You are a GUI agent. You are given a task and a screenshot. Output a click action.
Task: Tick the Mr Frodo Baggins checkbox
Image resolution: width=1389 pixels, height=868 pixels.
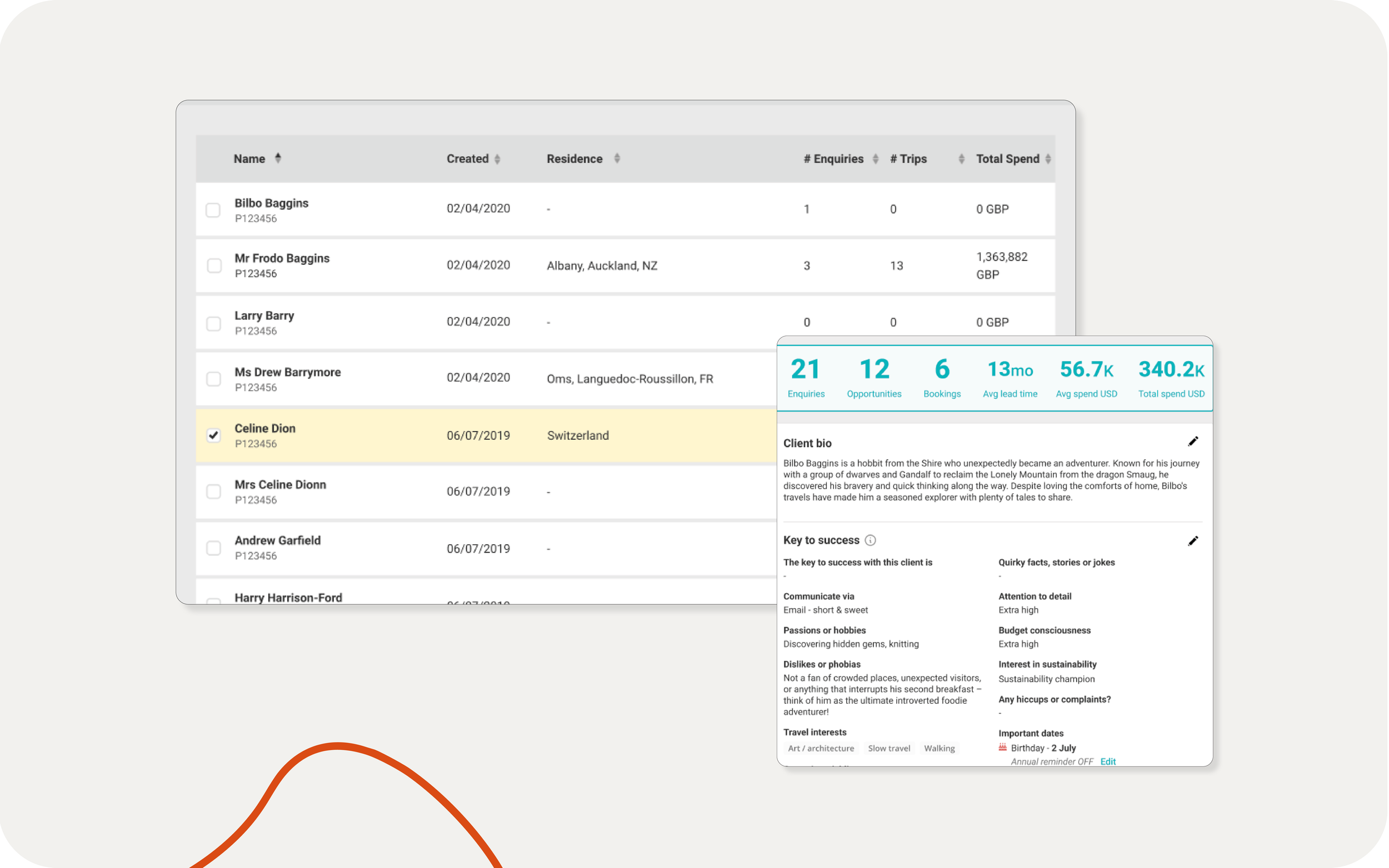214,266
